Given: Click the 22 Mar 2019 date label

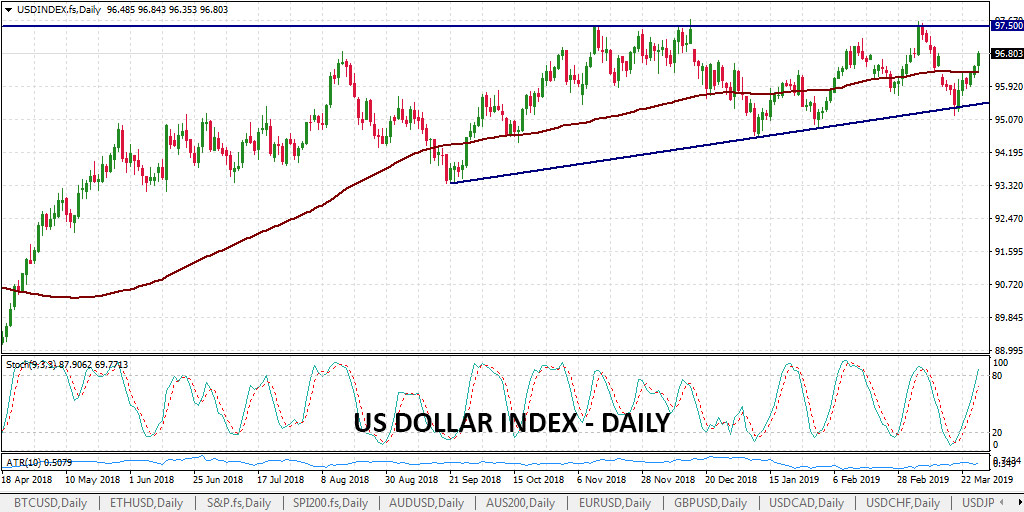Looking at the screenshot, I should point(987,479).
